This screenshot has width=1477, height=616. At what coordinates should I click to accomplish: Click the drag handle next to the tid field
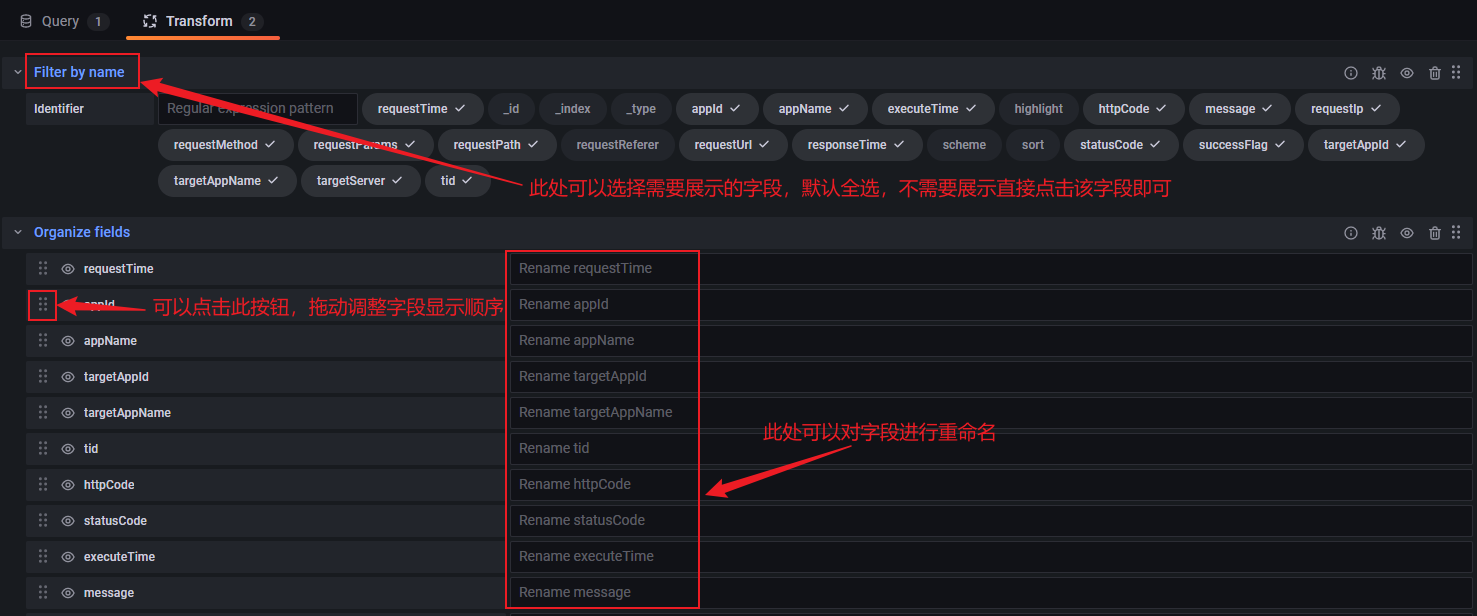tap(42, 448)
